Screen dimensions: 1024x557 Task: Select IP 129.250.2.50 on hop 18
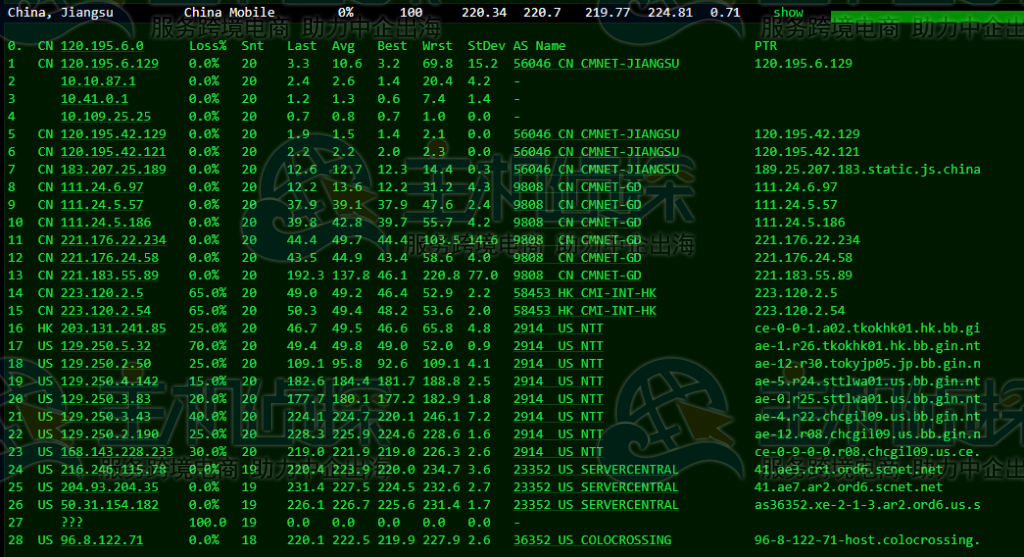tap(106, 363)
